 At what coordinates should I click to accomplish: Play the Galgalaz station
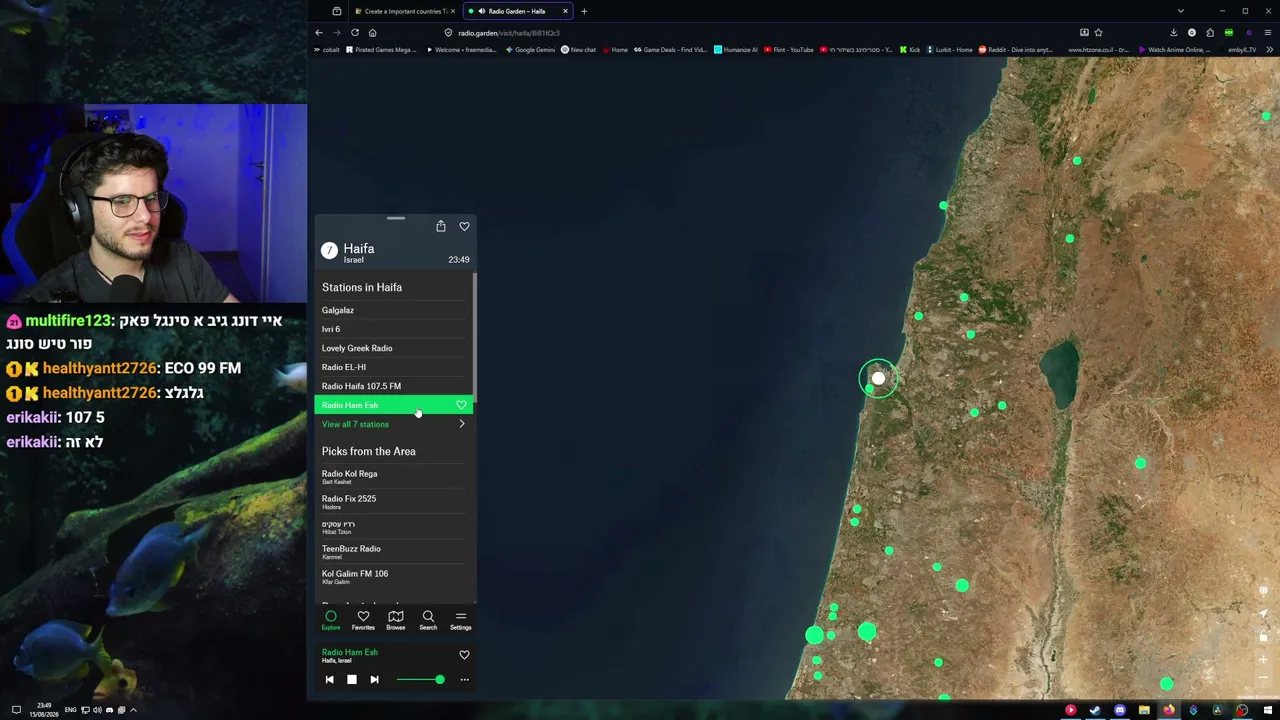pos(393,310)
